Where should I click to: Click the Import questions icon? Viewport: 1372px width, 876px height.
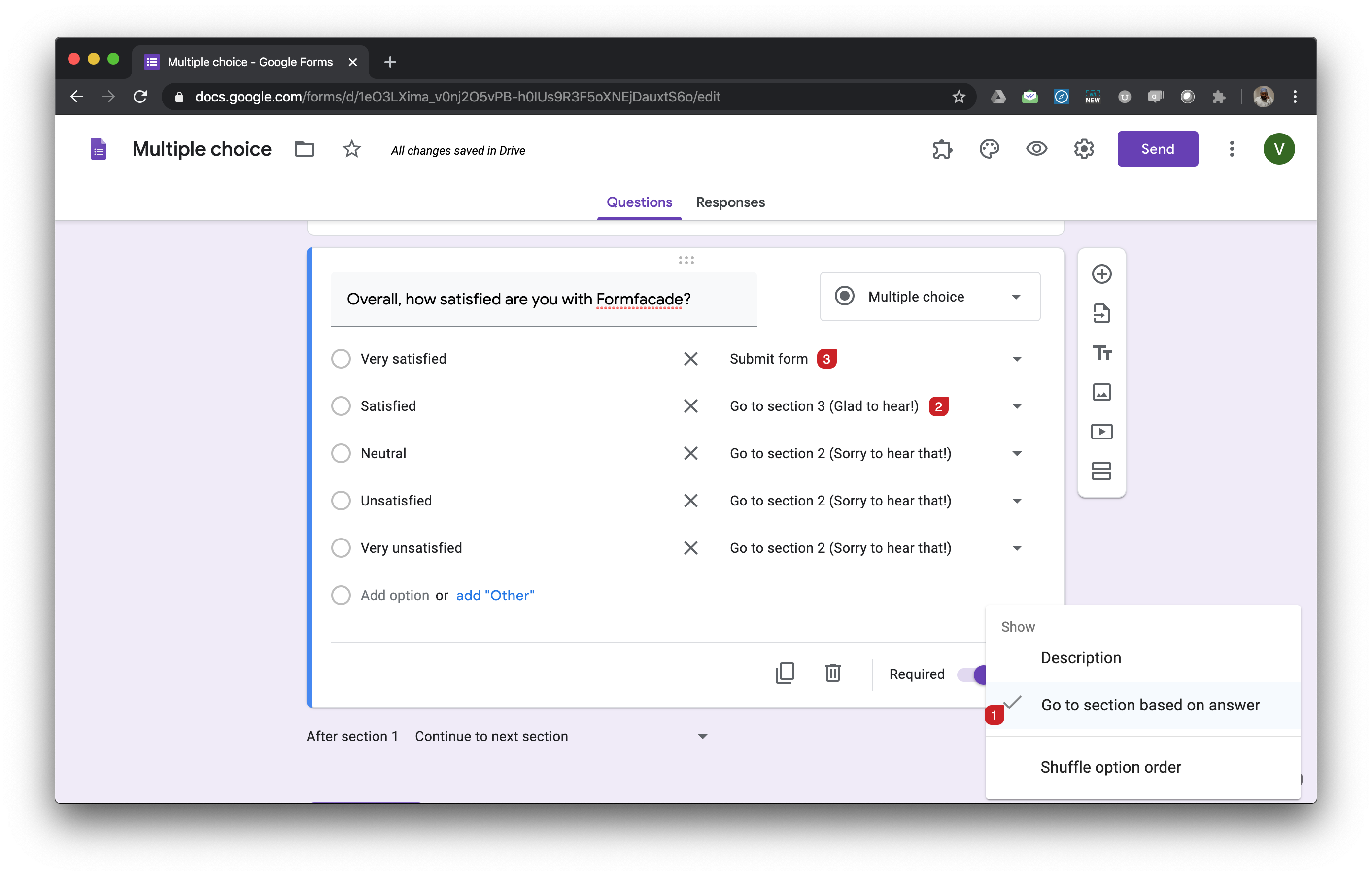click(x=1101, y=313)
